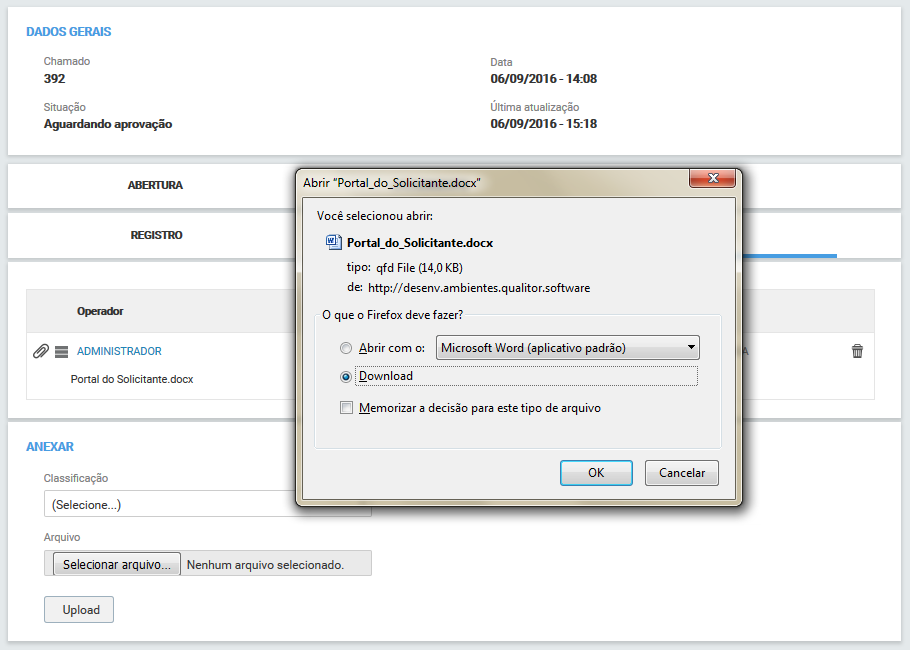Image resolution: width=910 pixels, height=650 pixels.
Task: Enable 'Memorizar a decisão' checkbox
Action: point(346,408)
